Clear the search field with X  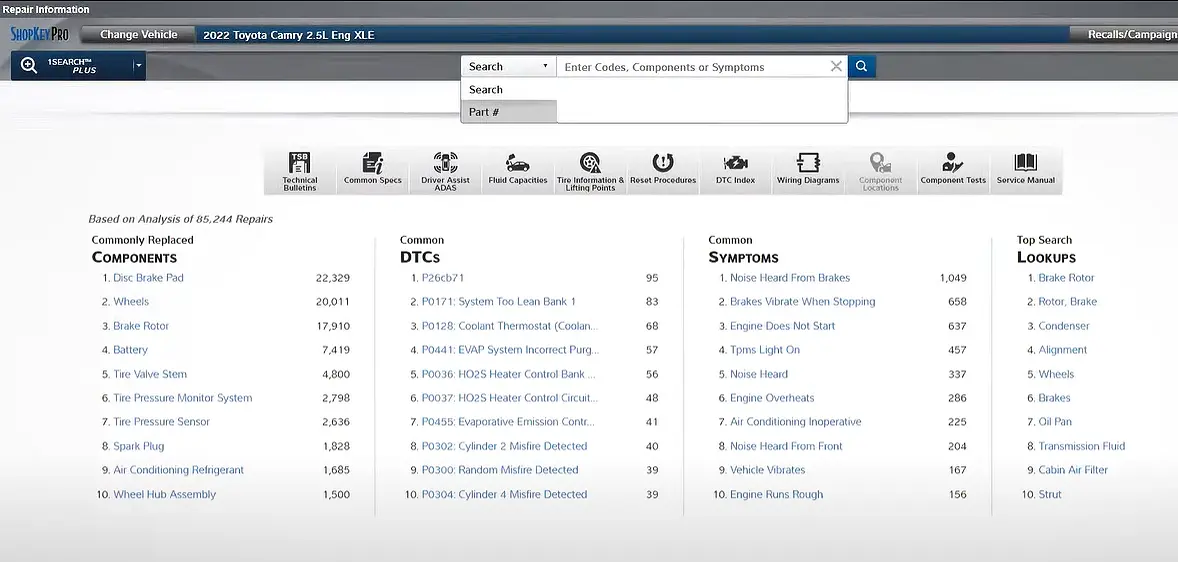point(836,67)
